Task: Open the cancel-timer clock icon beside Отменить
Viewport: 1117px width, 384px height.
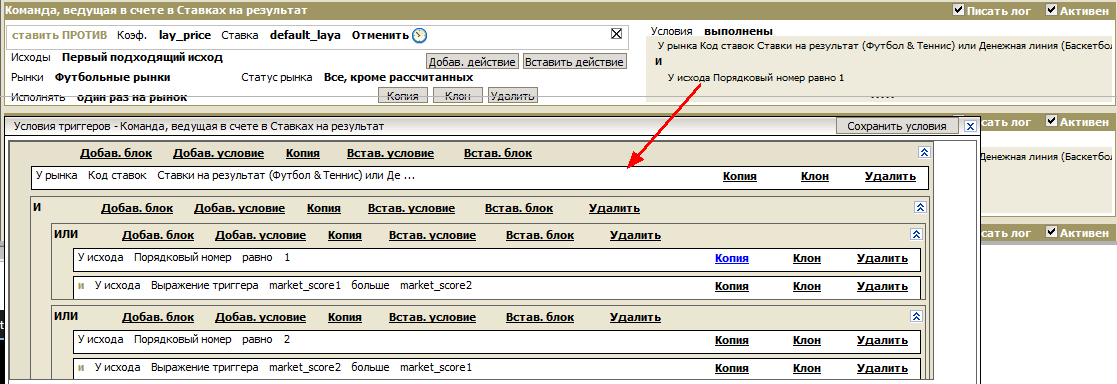Action: tap(420, 35)
